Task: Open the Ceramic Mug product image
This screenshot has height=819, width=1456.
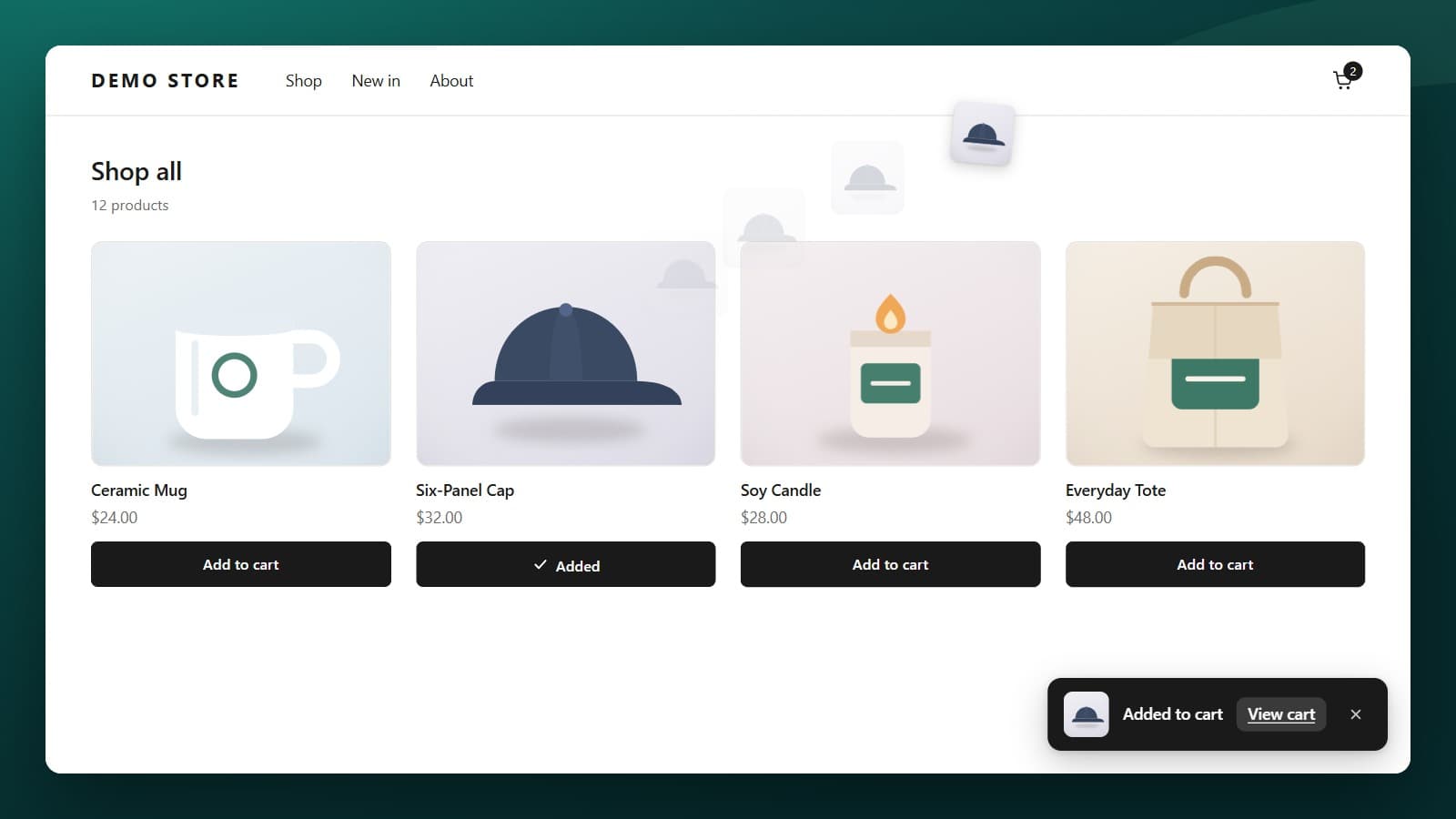Action: tap(241, 353)
